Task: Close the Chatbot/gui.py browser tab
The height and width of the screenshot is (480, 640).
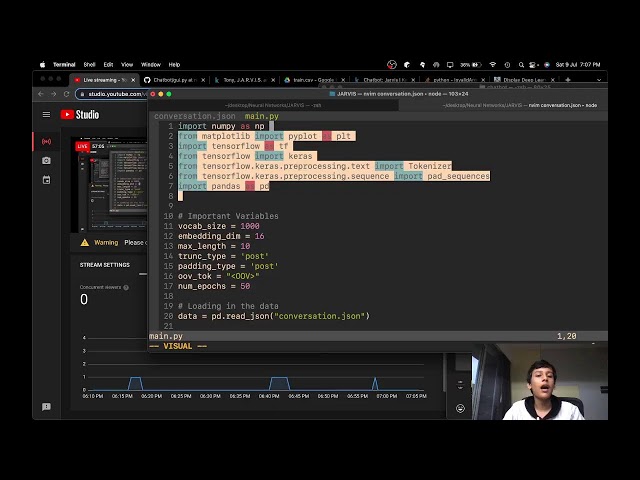Action: point(203,80)
